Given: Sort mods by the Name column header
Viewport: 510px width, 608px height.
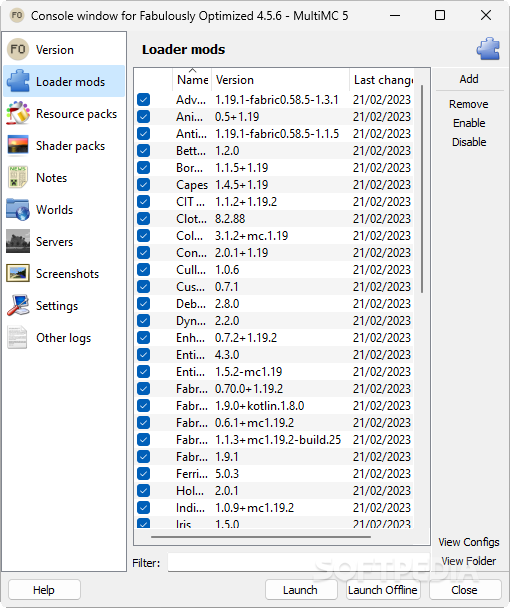Looking at the screenshot, I should point(192,80).
